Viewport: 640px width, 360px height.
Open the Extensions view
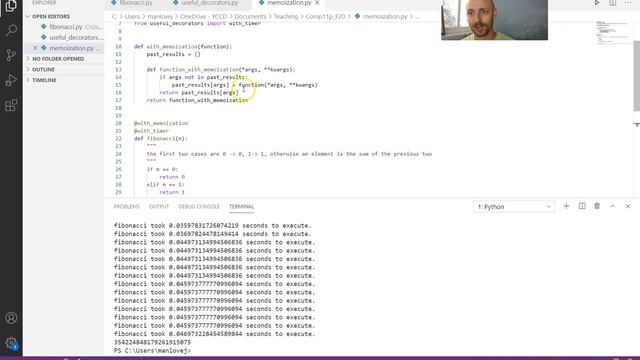tap(11, 105)
